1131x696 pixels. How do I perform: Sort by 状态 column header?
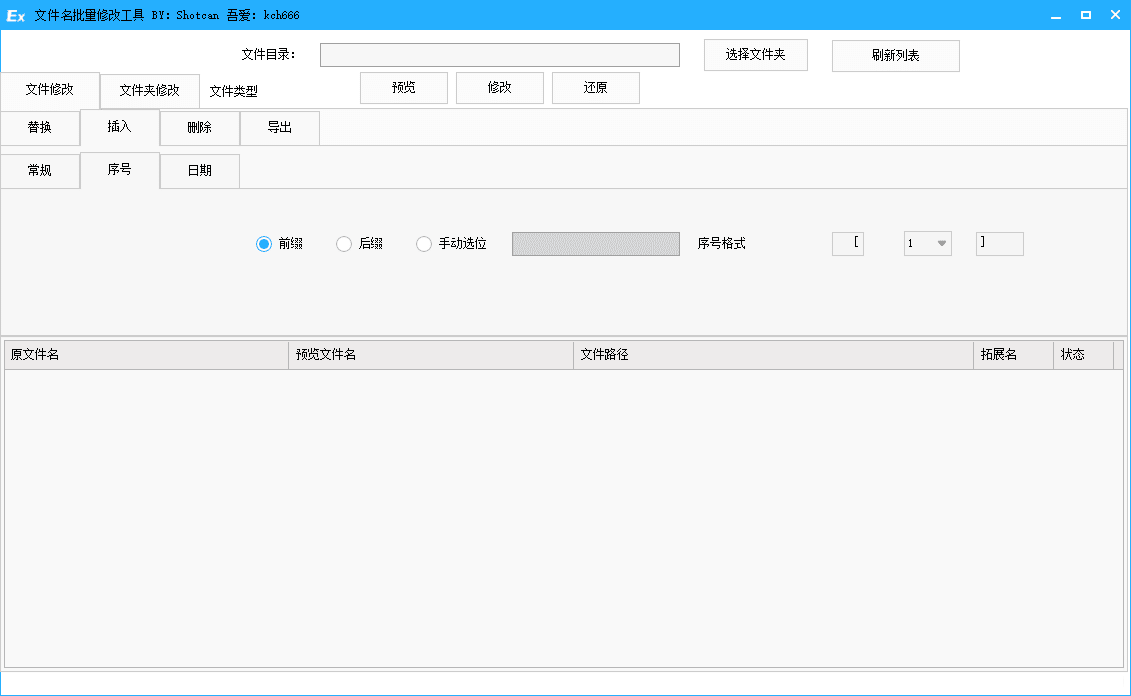pos(1083,355)
